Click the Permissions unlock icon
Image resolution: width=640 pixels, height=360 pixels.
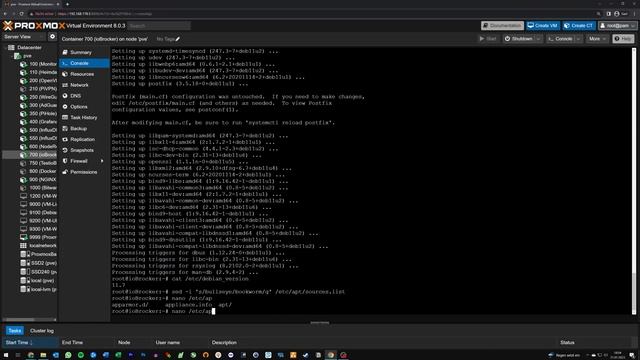click(x=65, y=172)
